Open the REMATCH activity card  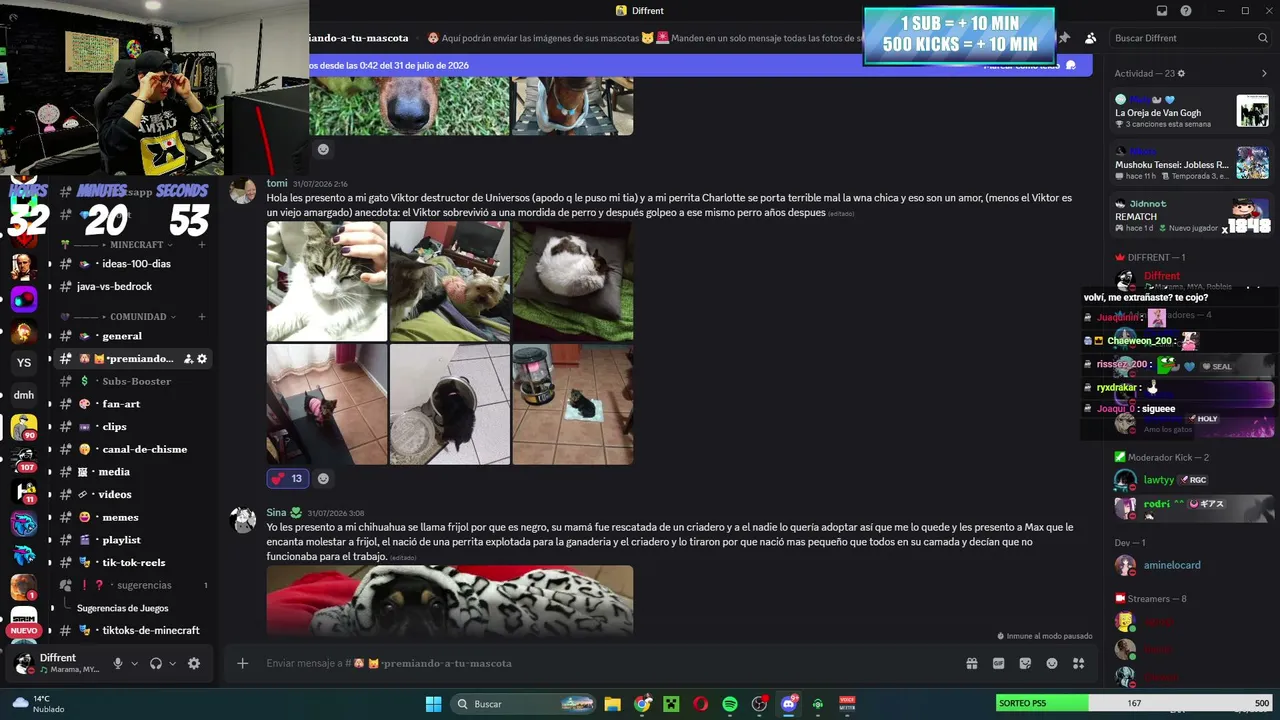pyautogui.click(x=1192, y=215)
